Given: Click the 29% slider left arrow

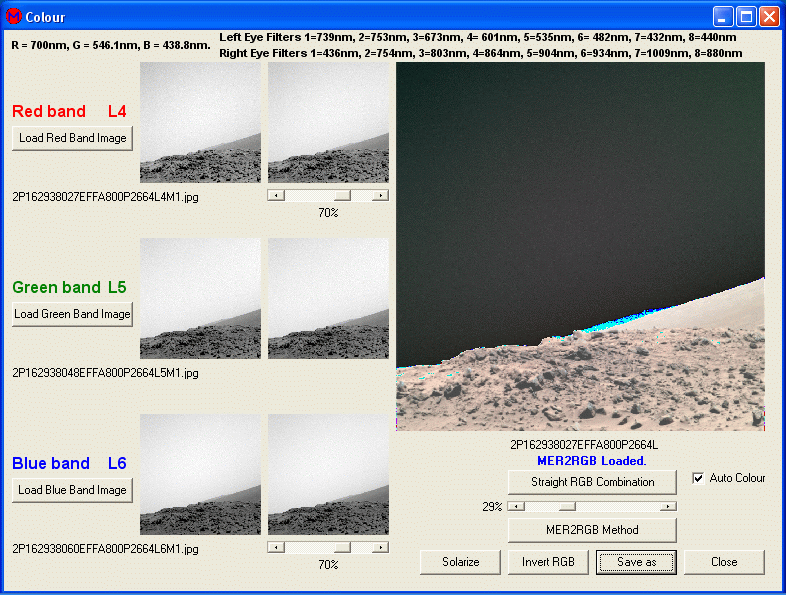Looking at the screenshot, I should pyautogui.click(x=516, y=507).
